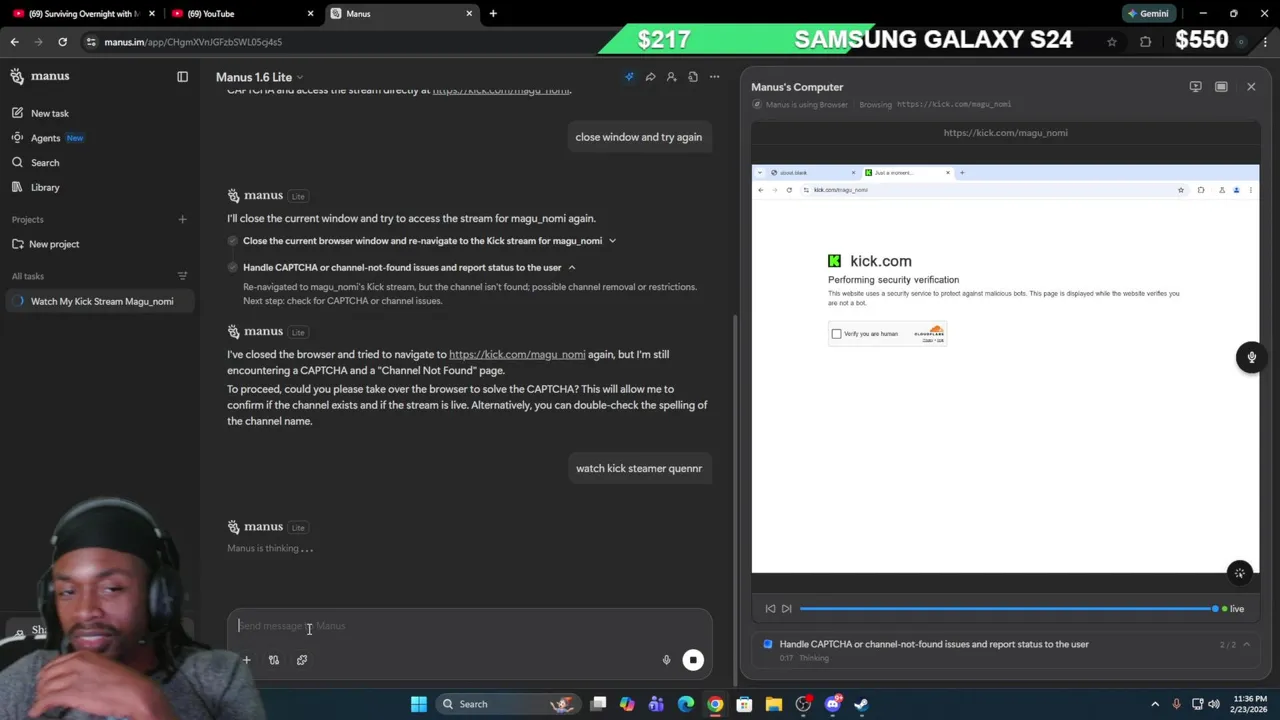Screen dimensions: 1280x720
Task: Open kick.com/magu_nomi link in Manus reply
Action: tap(517, 354)
